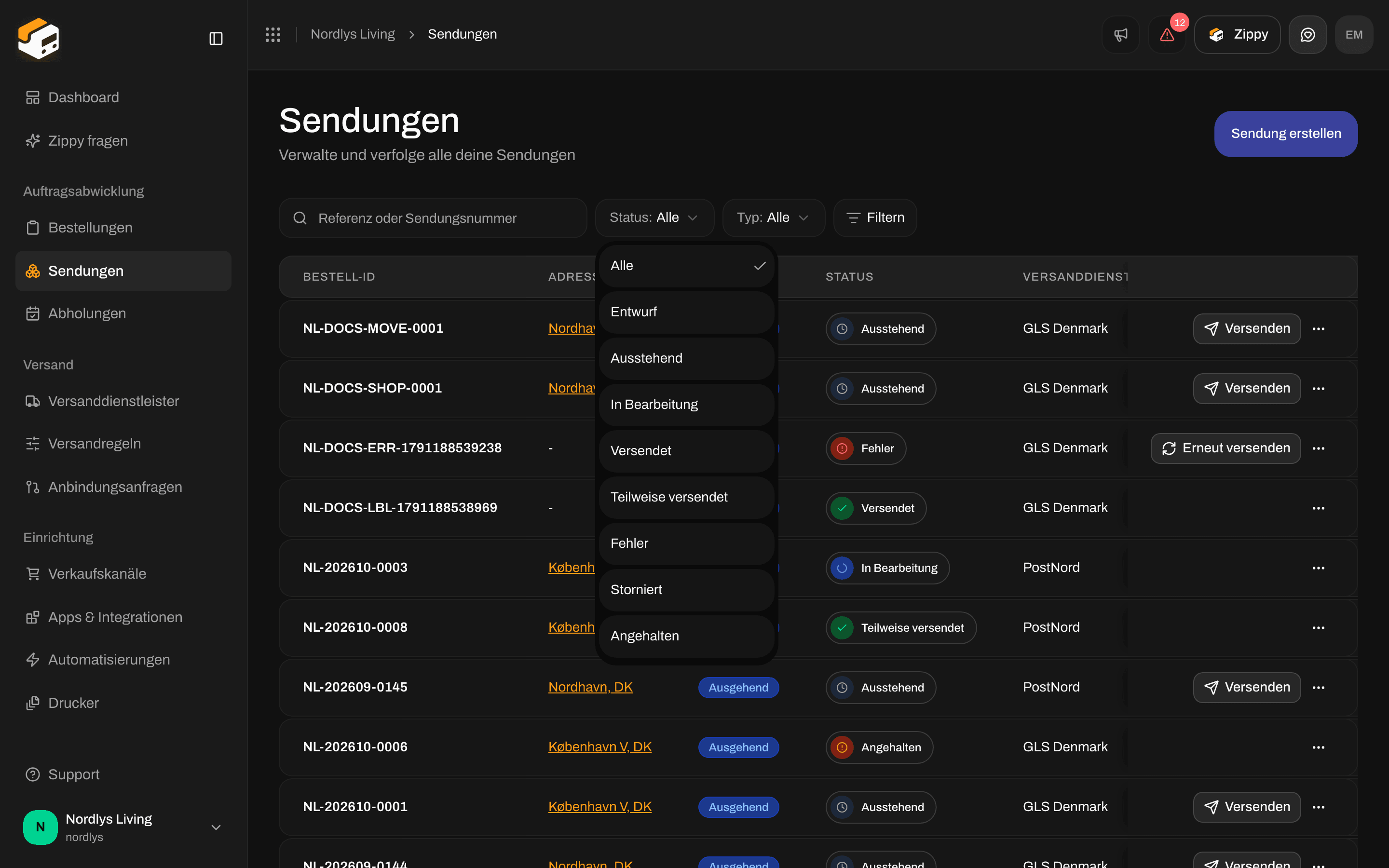Click the STATUS column header
Image resolution: width=1389 pixels, height=868 pixels.
(849, 277)
